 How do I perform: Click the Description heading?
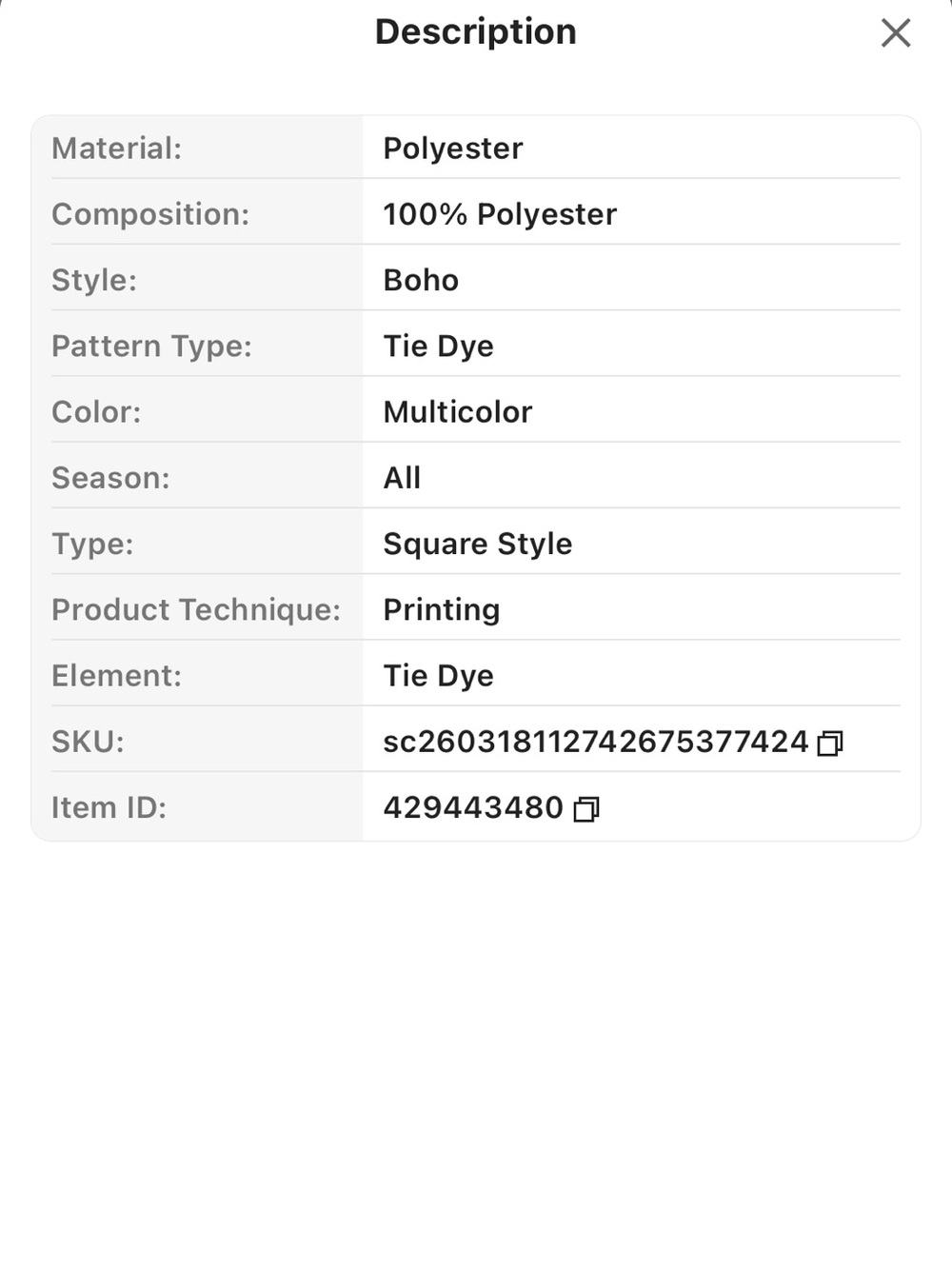476,31
